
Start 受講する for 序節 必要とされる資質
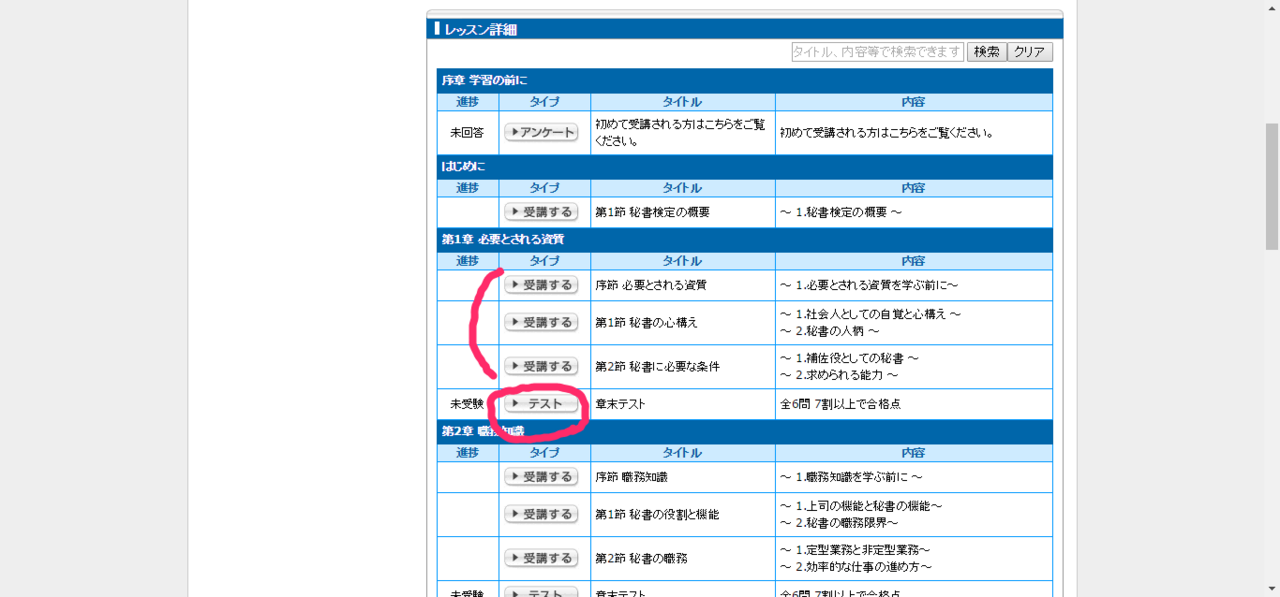(x=541, y=285)
